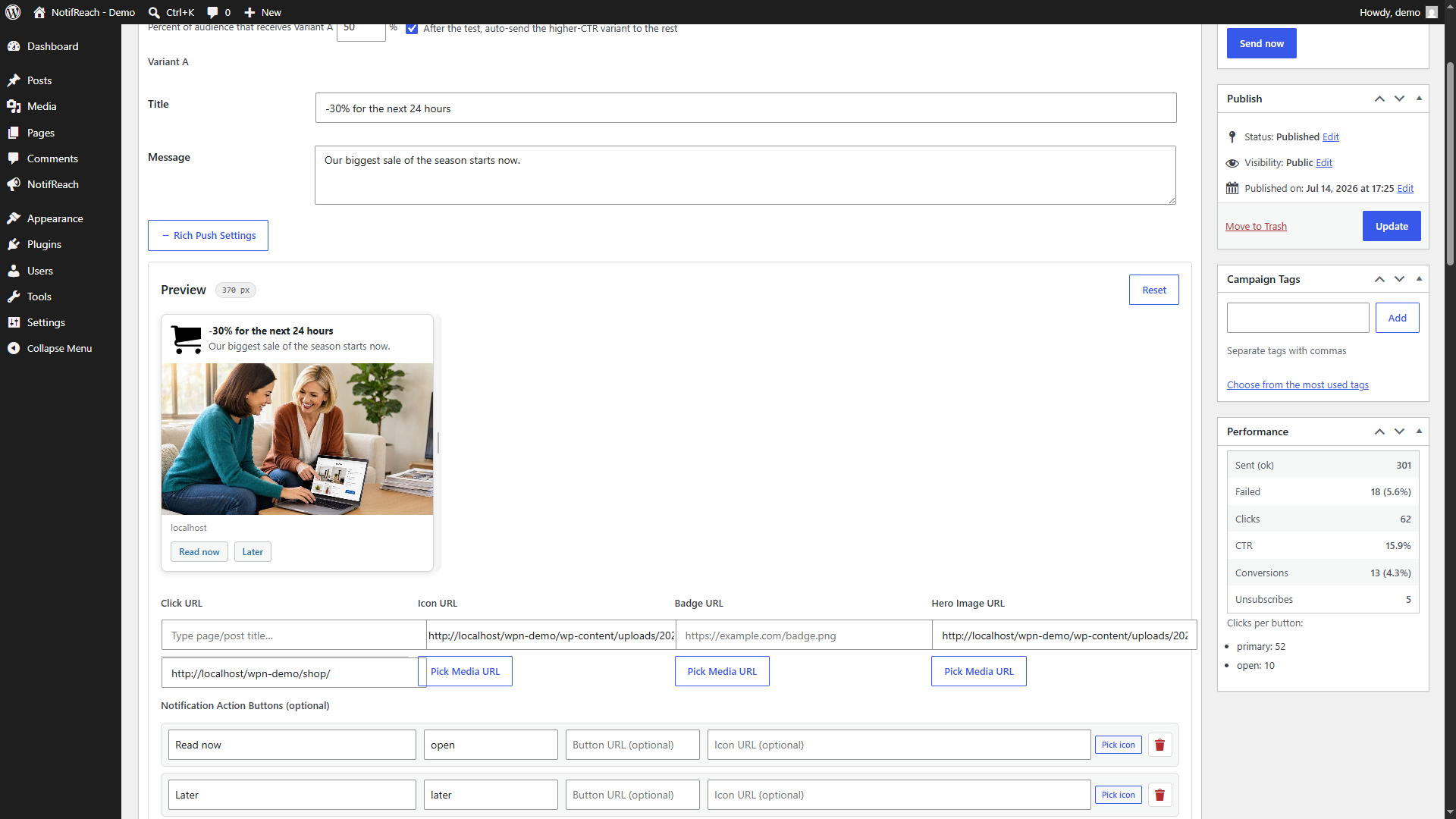Collapse the Rich Push Settings section
Screen dimensions: 1456x819
[208, 235]
